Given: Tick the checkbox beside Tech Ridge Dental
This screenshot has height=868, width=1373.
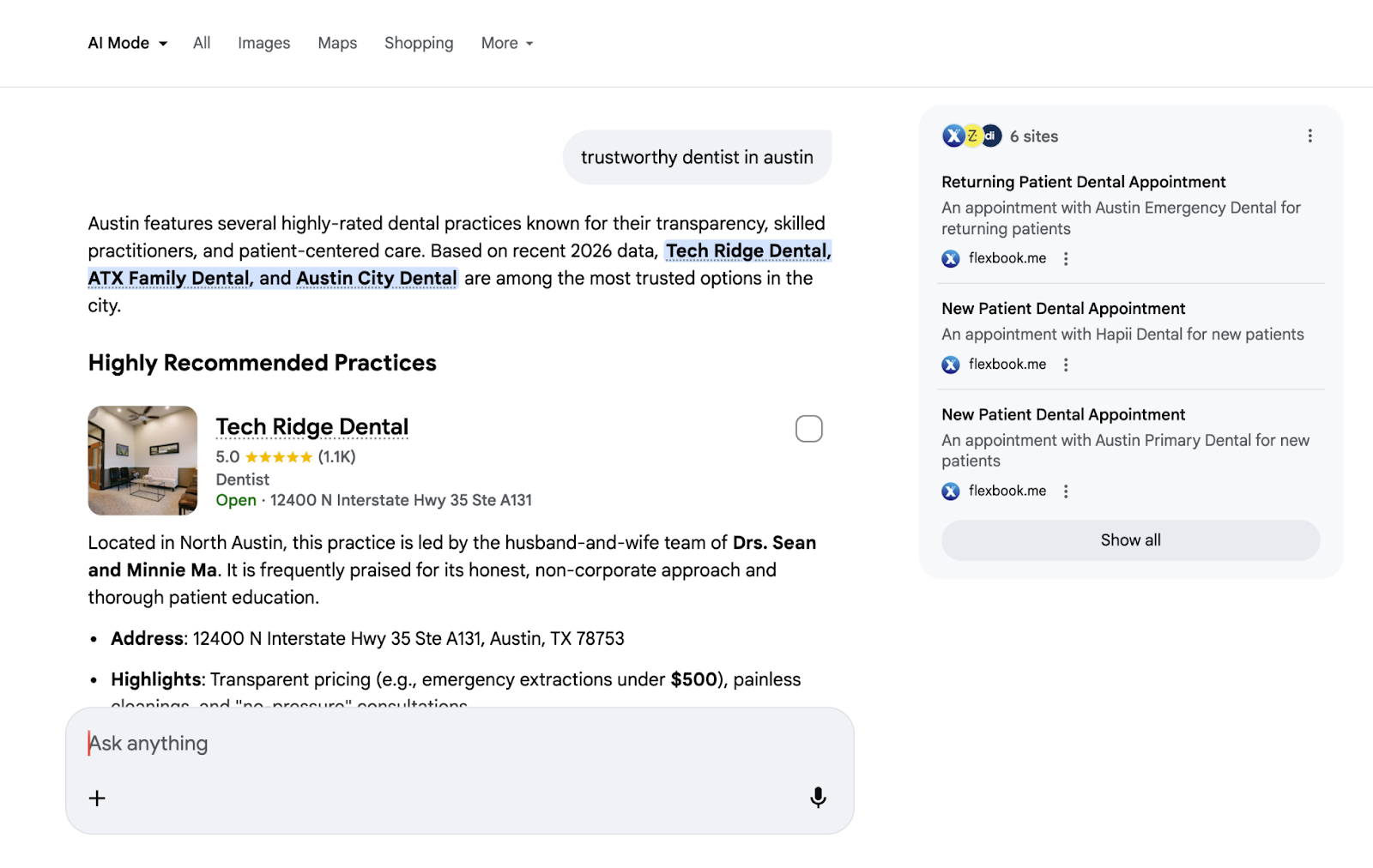Looking at the screenshot, I should 808,429.
